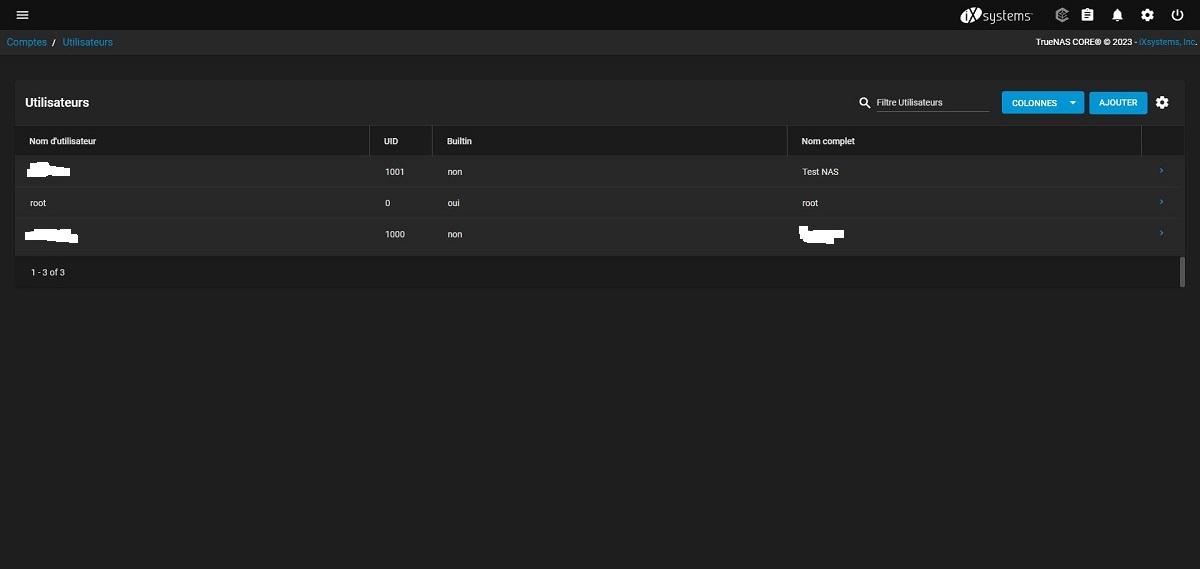Sort by Nom d'utilisateur column header
Image resolution: width=1200 pixels, height=569 pixels.
62,141
